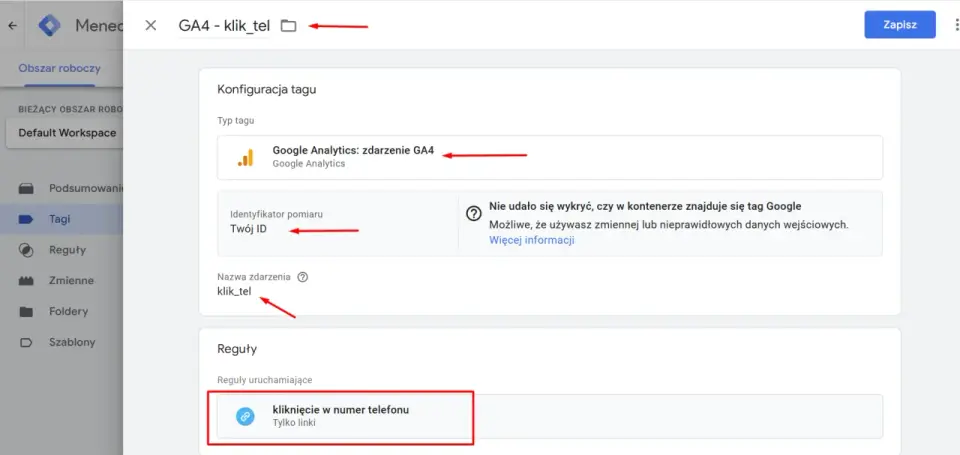Image resolution: width=960 pixels, height=455 pixels.
Task: Click the folder icon beside the tag name
Action: [288, 26]
